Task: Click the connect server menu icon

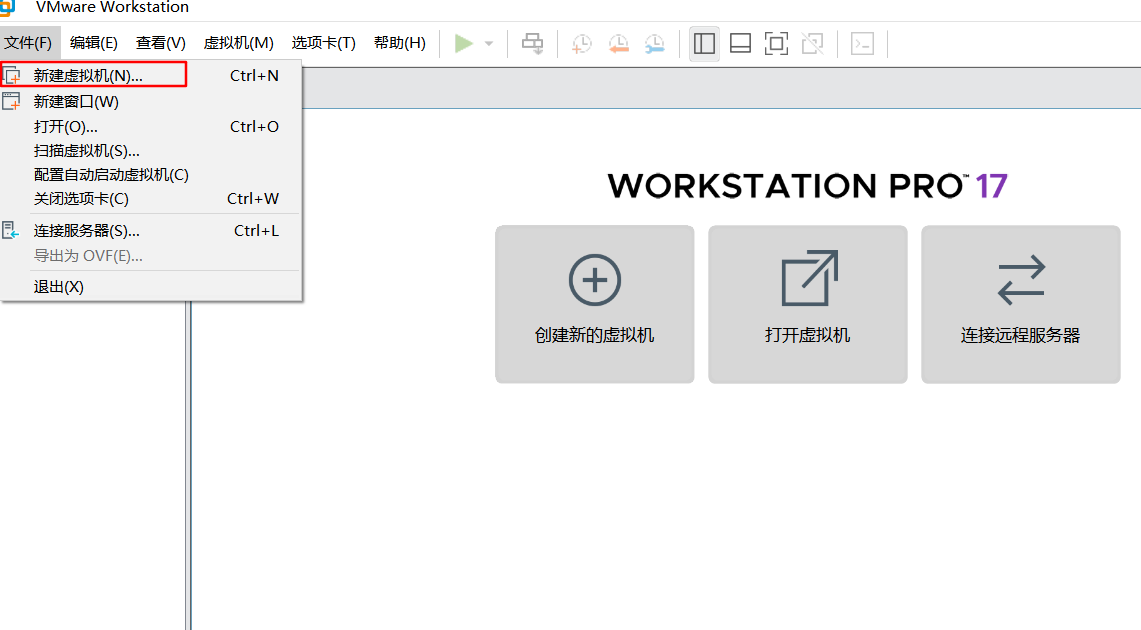Action: (x=10, y=231)
